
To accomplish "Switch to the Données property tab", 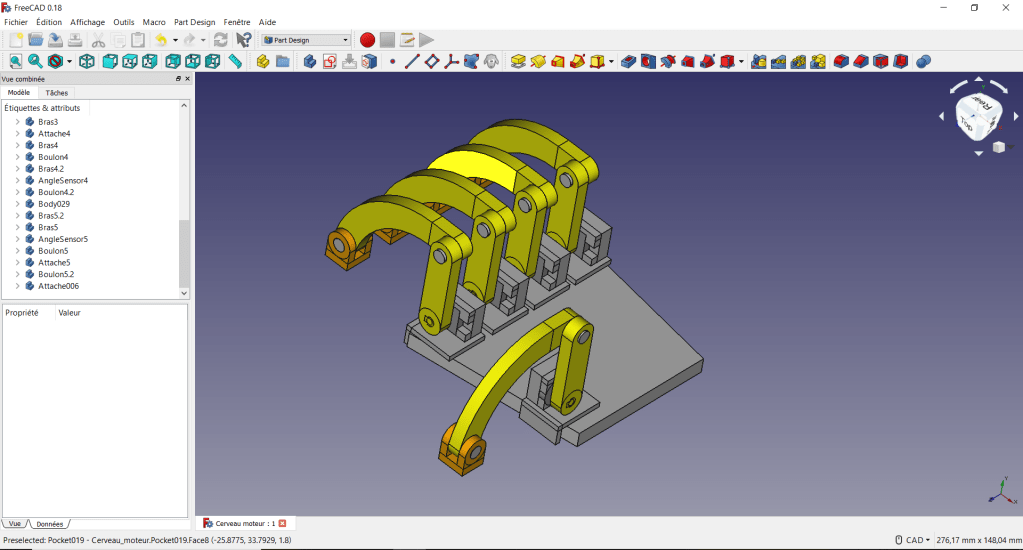I will [49, 524].
